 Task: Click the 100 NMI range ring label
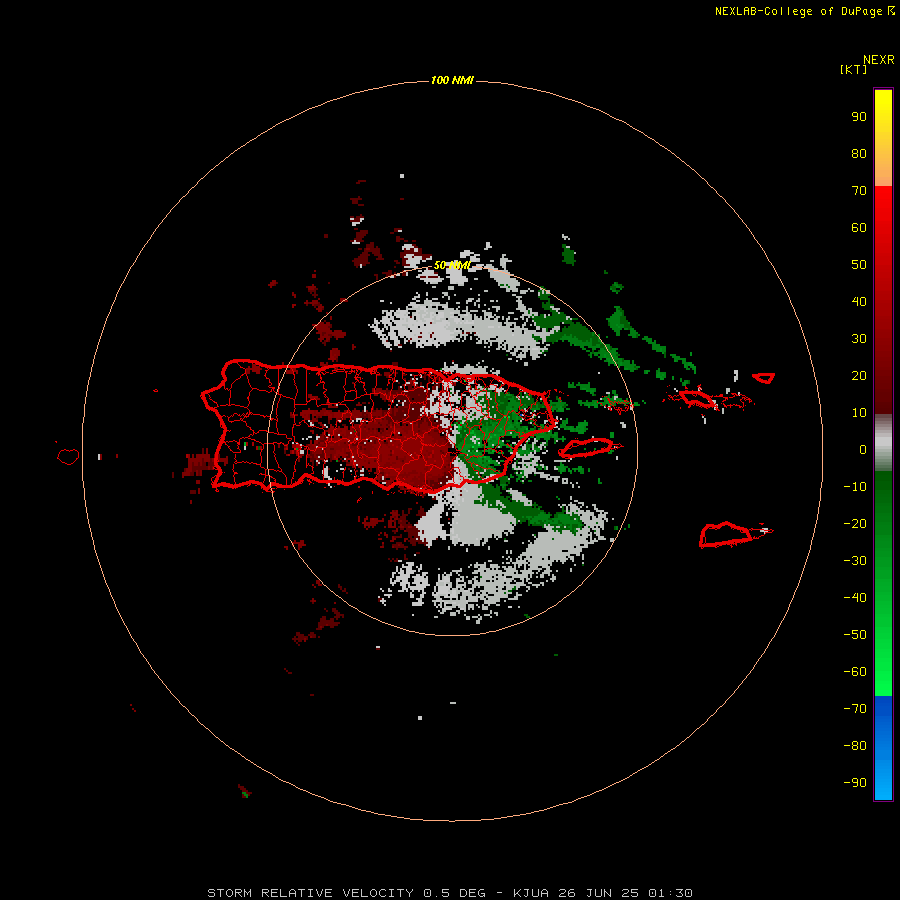point(452,80)
